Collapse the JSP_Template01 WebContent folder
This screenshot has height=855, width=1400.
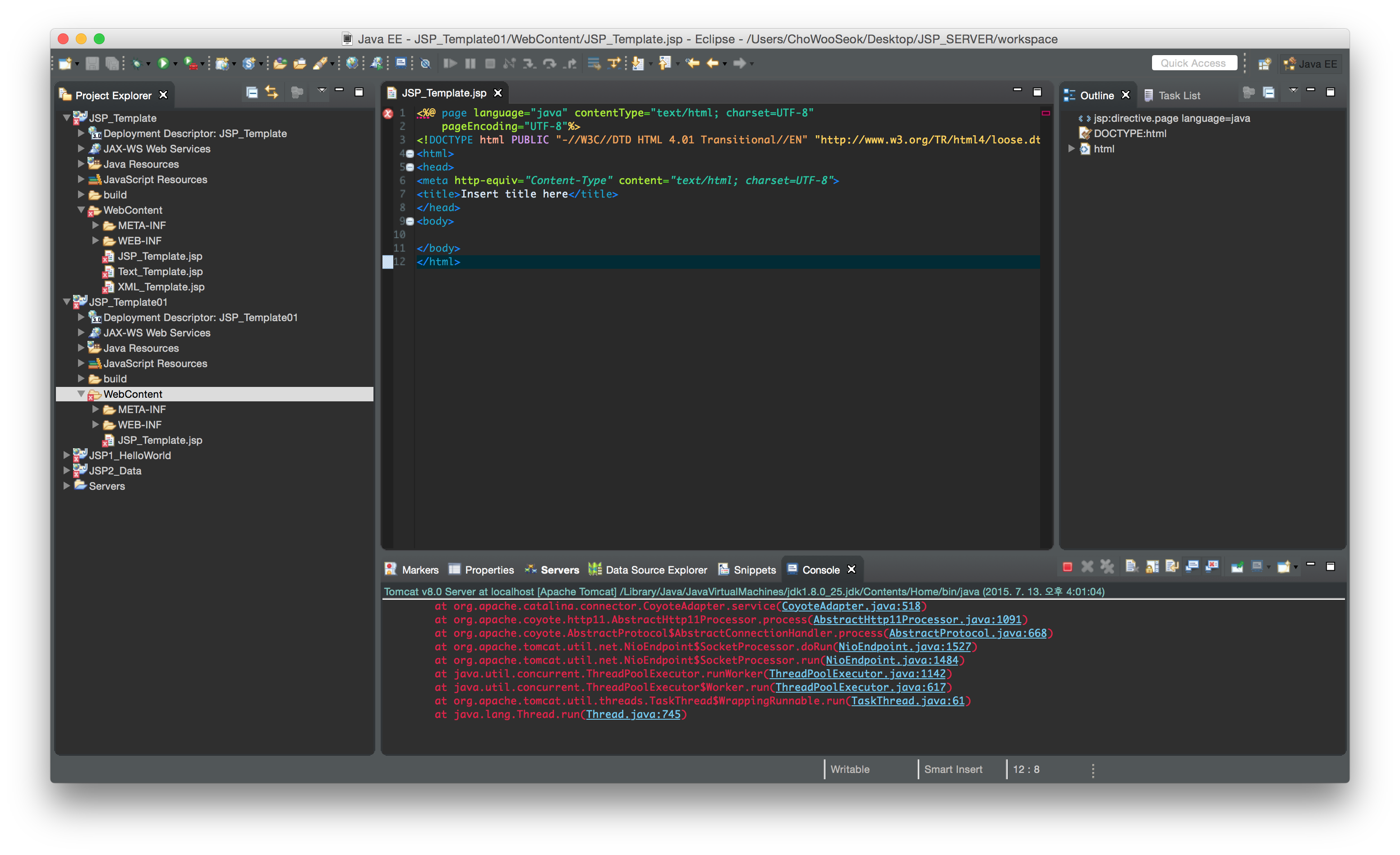[x=81, y=394]
